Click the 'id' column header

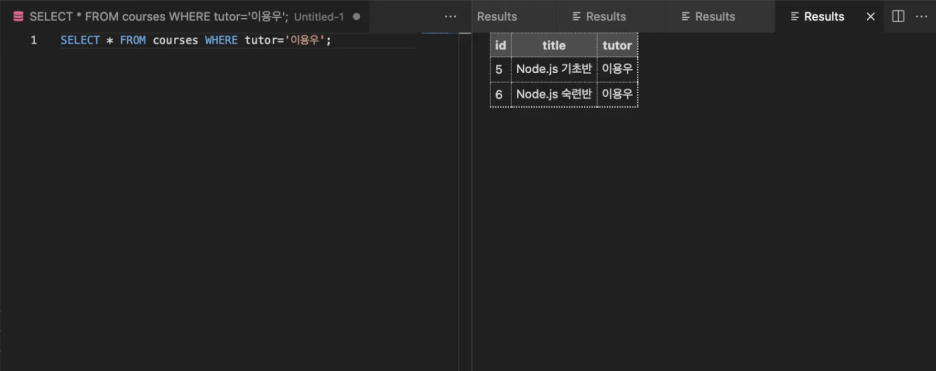[501, 45]
